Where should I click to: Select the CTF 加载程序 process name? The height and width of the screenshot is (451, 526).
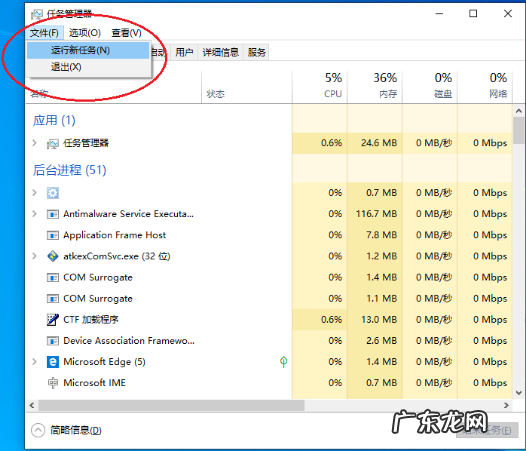point(91,319)
